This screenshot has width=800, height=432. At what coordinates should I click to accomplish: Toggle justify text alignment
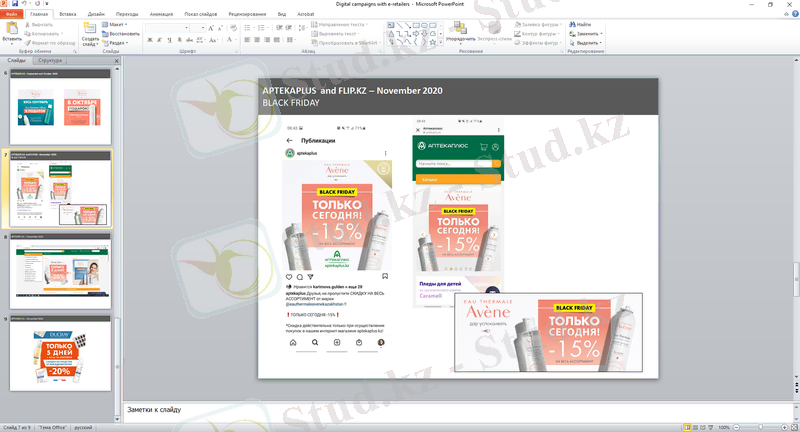click(x=277, y=40)
